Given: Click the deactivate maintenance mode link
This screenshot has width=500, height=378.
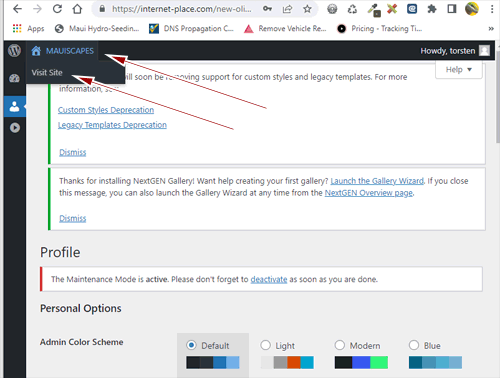Looking at the screenshot, I should 269,279.
